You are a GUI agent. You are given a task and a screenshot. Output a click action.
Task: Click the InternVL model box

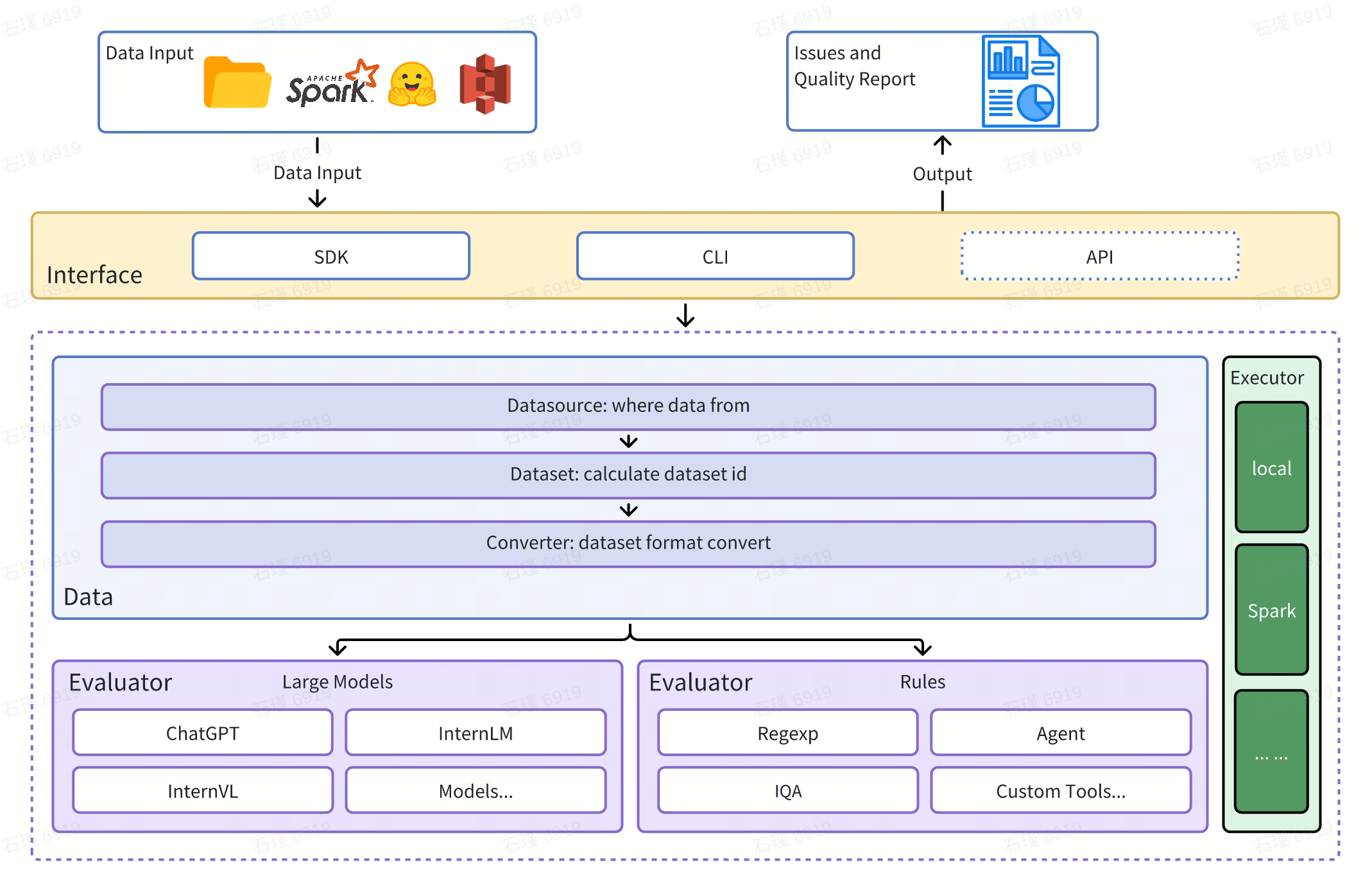click(203, 791)
